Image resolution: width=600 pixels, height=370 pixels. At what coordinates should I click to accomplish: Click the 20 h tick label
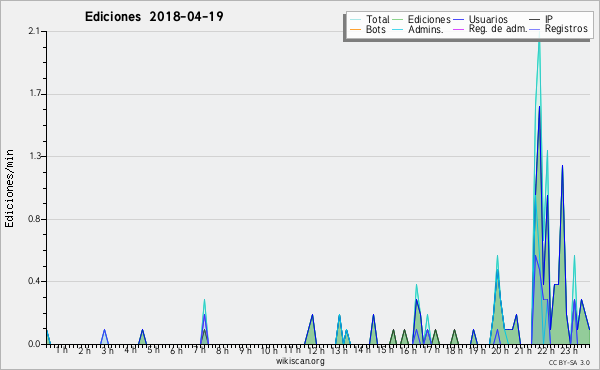[500, 351]
